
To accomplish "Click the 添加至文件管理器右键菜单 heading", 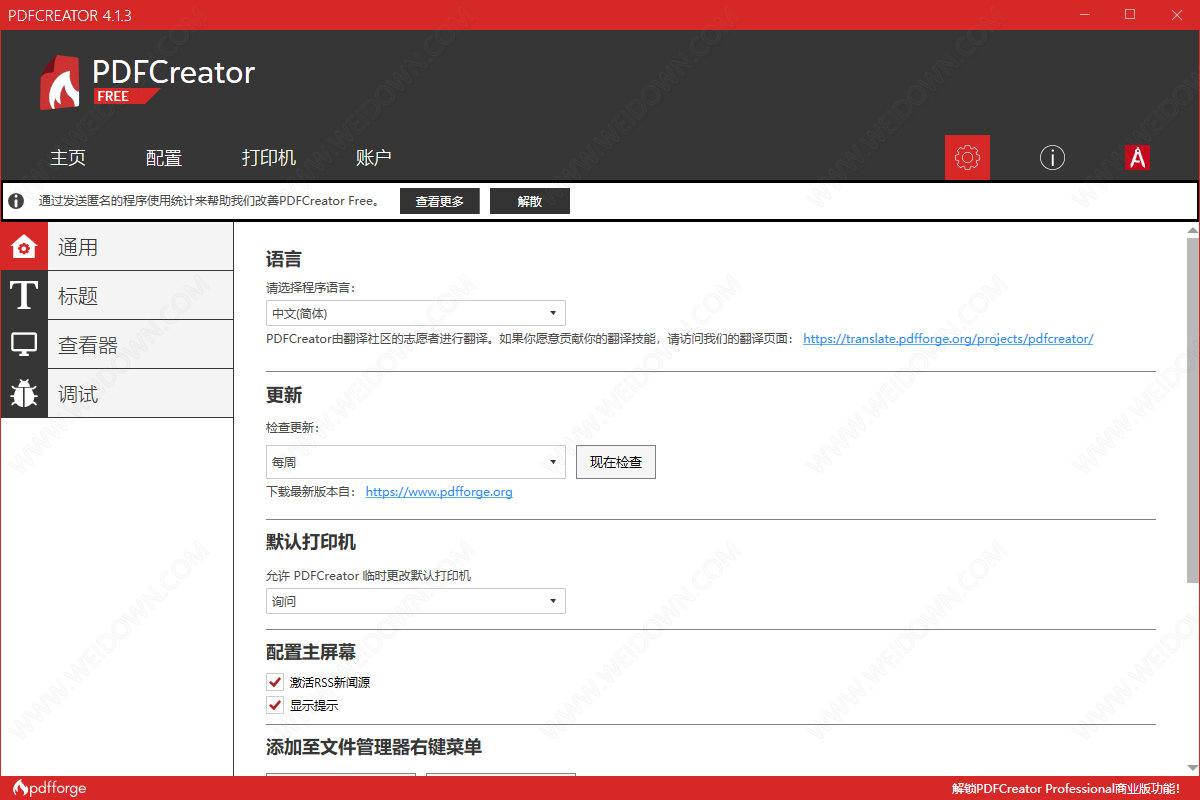I will click(374, 747).
